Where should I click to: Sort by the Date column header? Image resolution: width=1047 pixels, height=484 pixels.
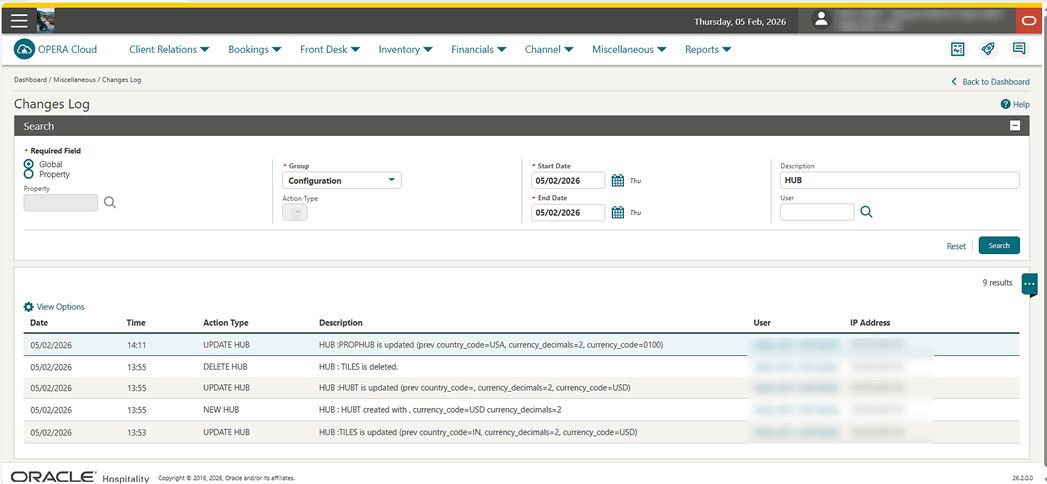(39, 322)
